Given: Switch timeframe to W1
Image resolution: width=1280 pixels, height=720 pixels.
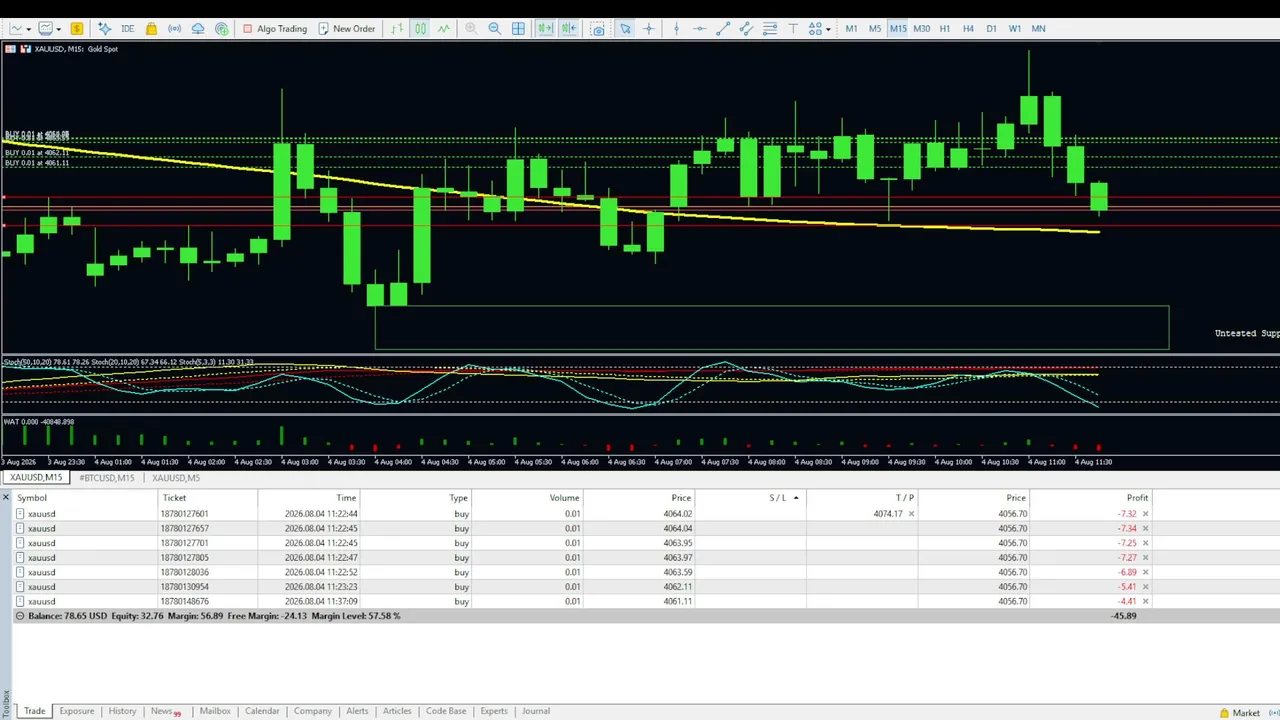Looking at the screenshot, I should click(1015, 29).
